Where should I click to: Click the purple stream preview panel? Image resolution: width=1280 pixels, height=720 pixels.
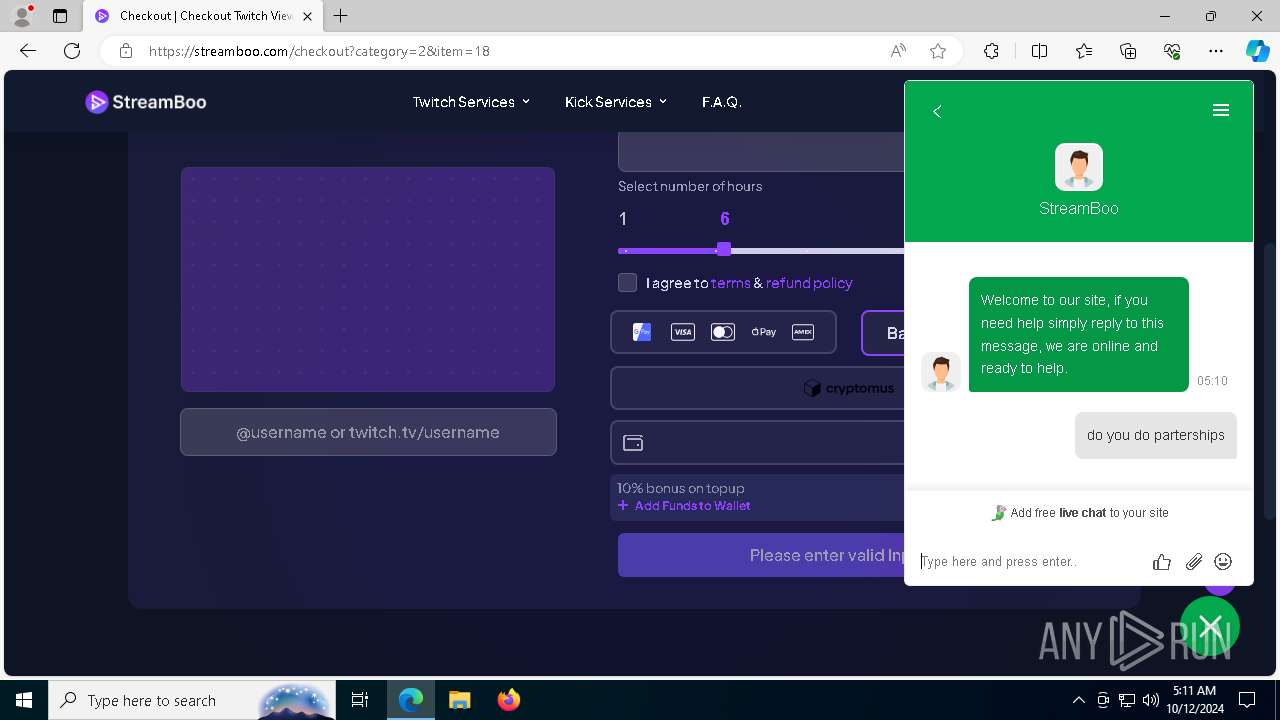coord(368,279)
